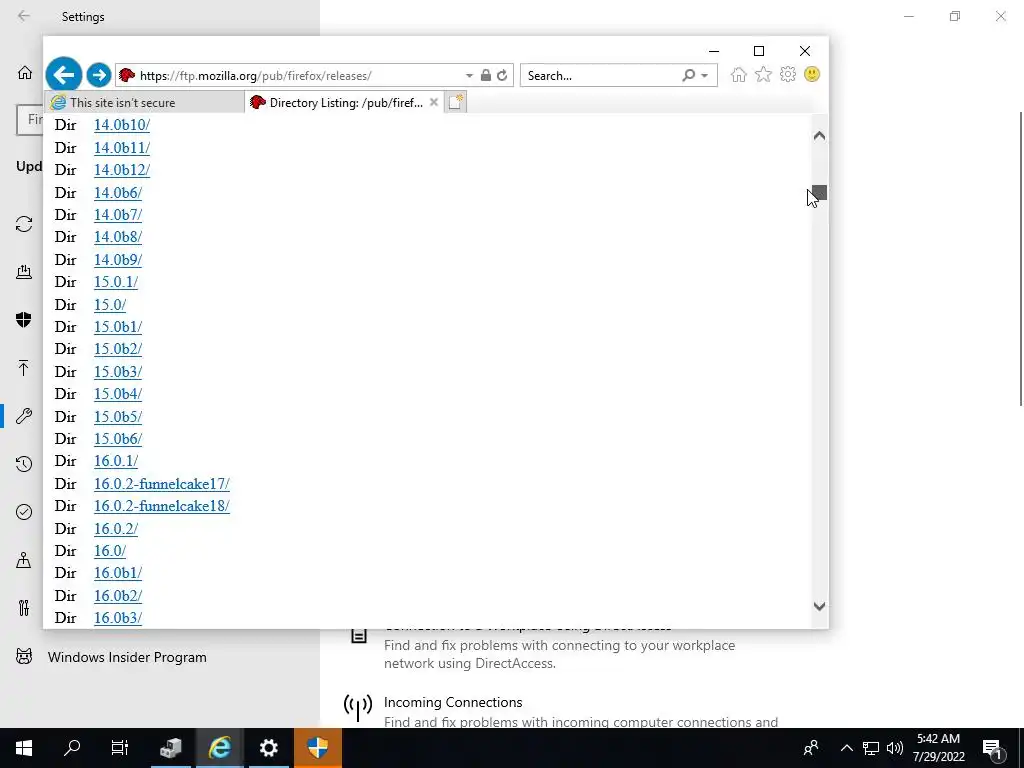Open the 15.0.1/ directory link
The width and height of the screenshot is (1024, 768).
(116, 282)
